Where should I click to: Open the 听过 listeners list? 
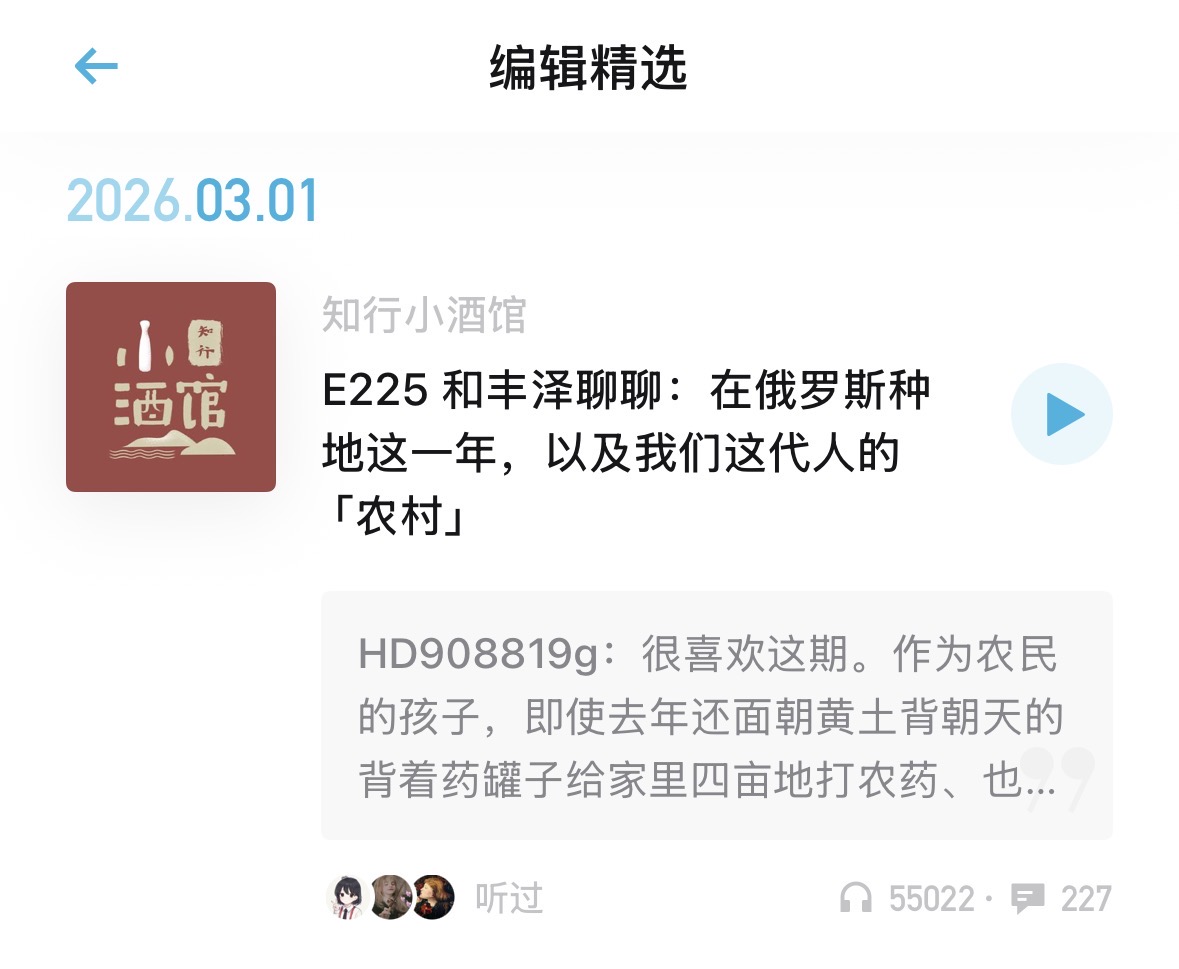pos(509,898)
